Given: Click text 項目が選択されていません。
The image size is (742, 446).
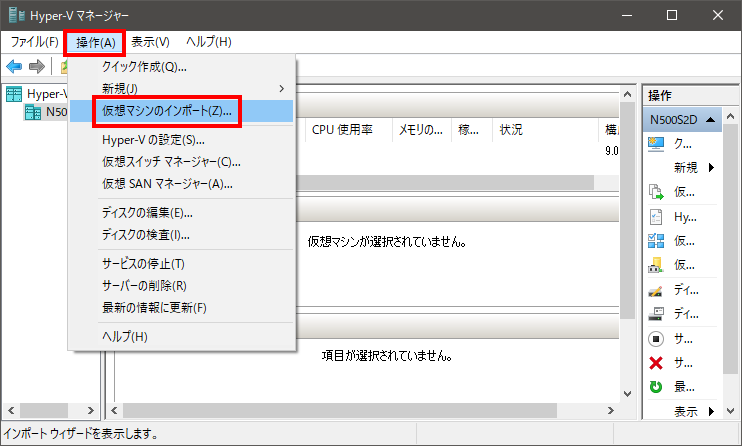Looking at the screenshot, I should pyautogui.click(x=387, y=356).
